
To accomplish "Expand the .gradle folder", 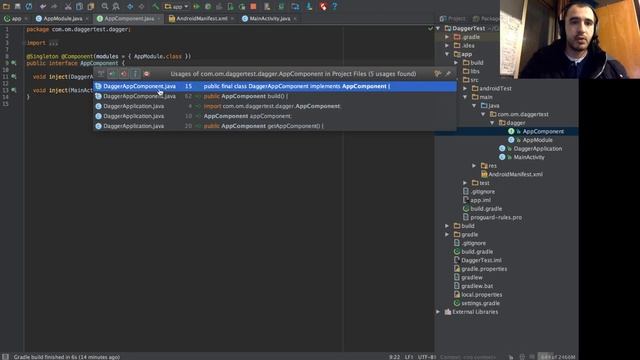I will coord(447,37).
